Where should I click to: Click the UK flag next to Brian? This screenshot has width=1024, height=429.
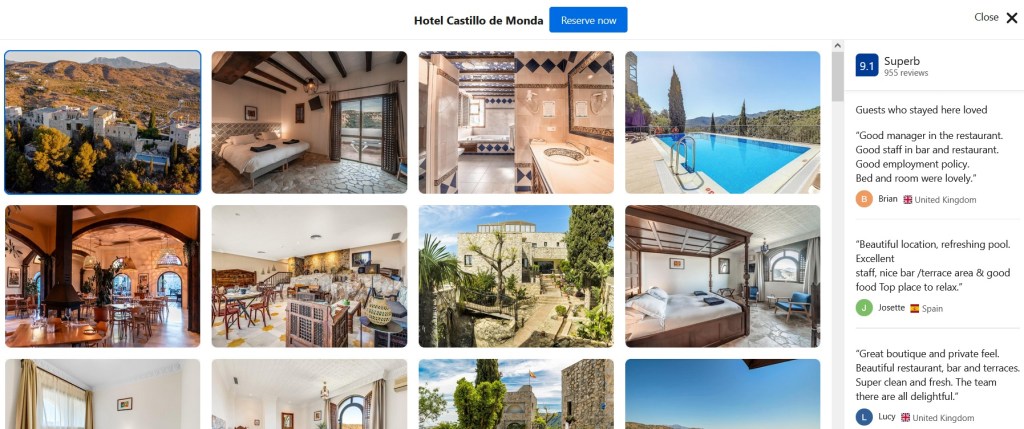tap(908, 200)
